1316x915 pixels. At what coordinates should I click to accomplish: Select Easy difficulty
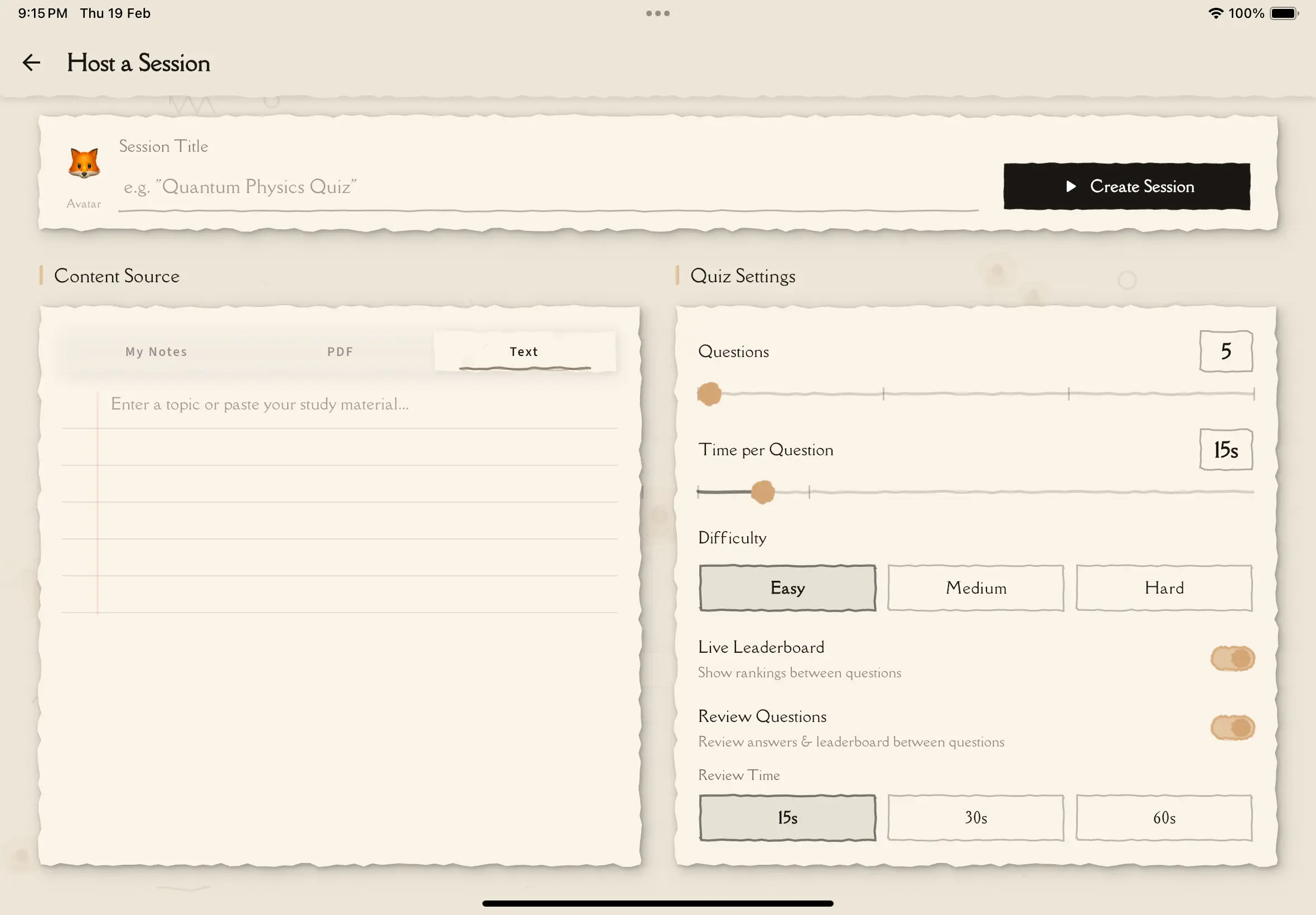tap(787, 587)
